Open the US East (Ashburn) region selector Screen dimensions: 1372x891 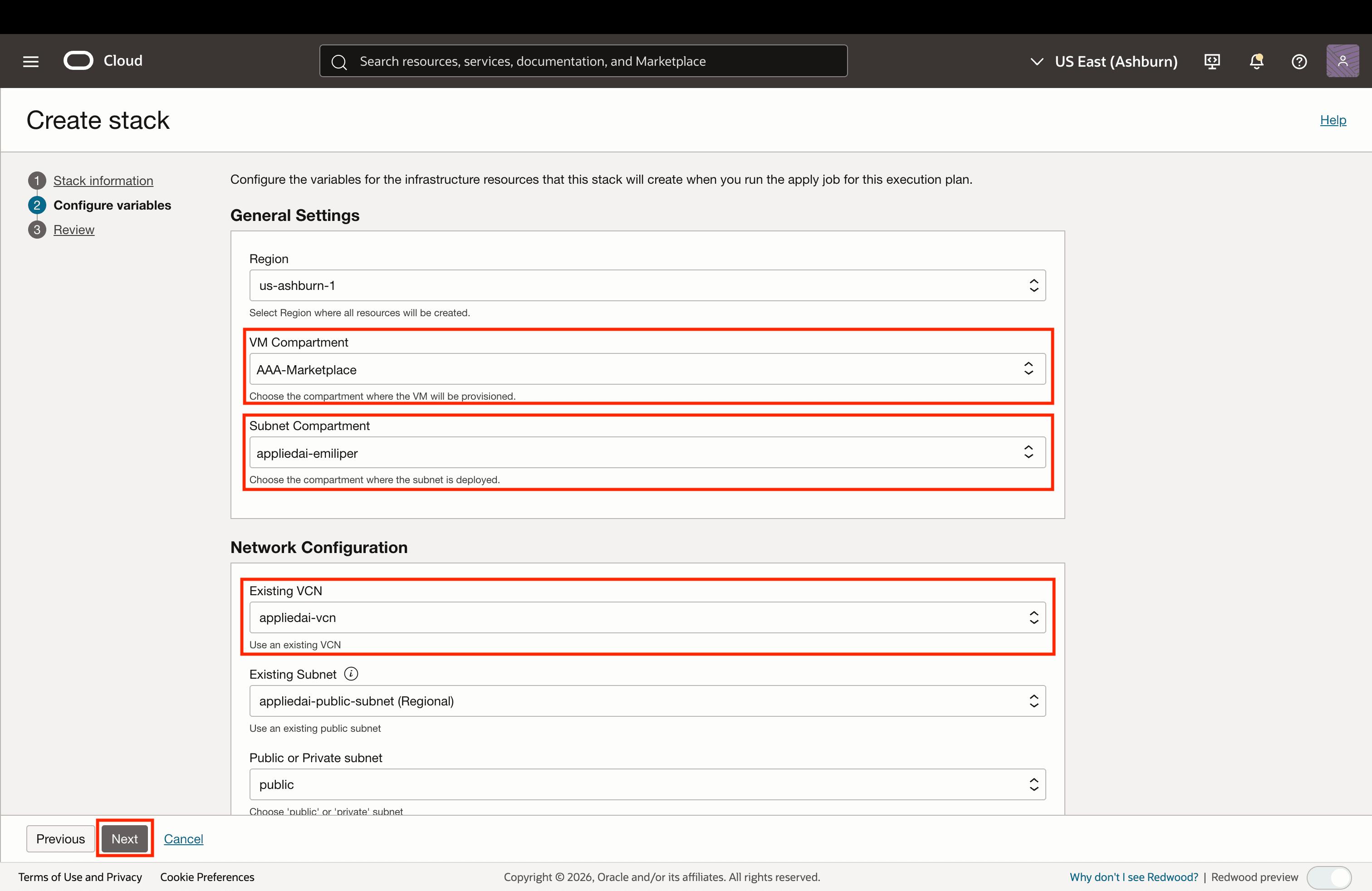(1104, 61)
